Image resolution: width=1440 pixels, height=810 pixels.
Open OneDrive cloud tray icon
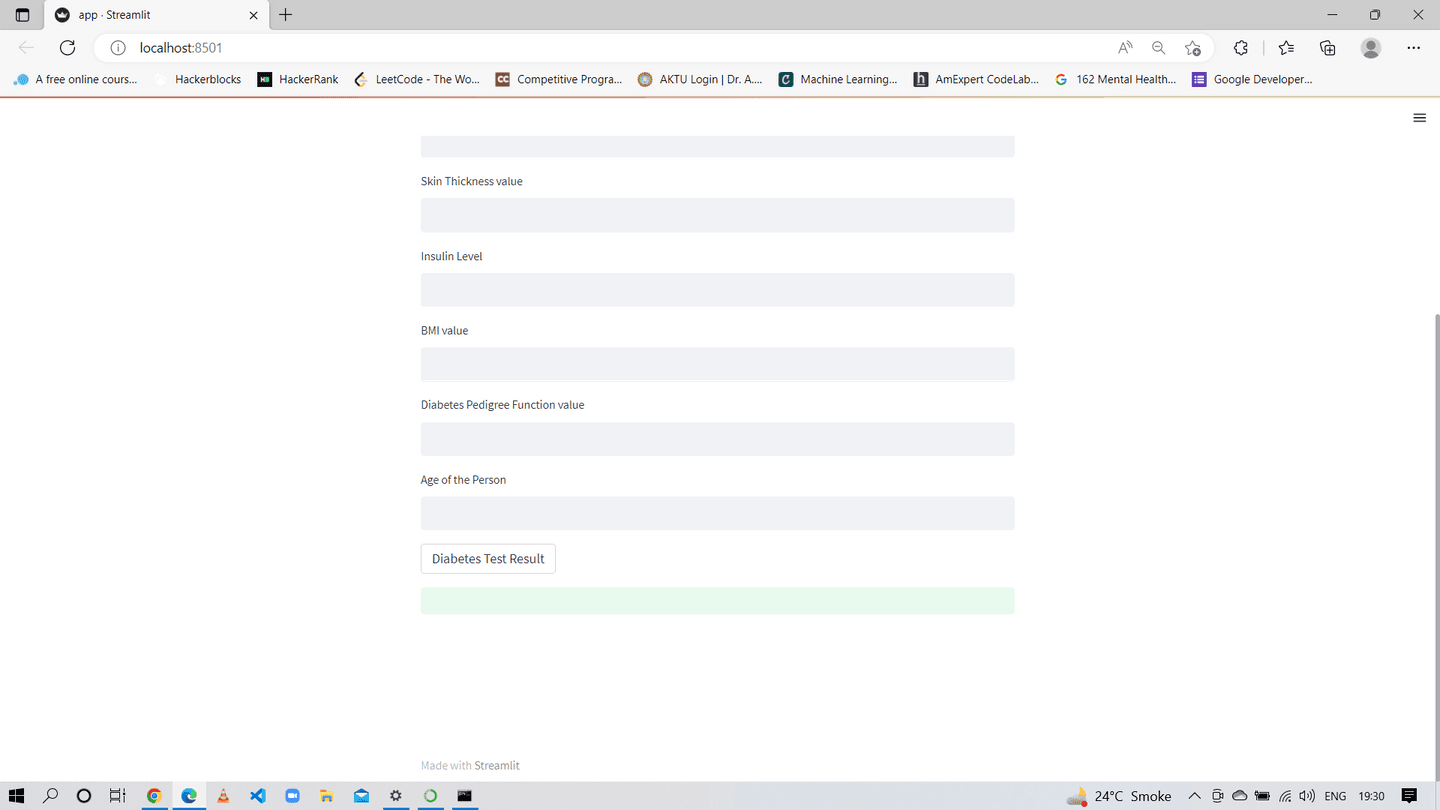pos(1239,796)
